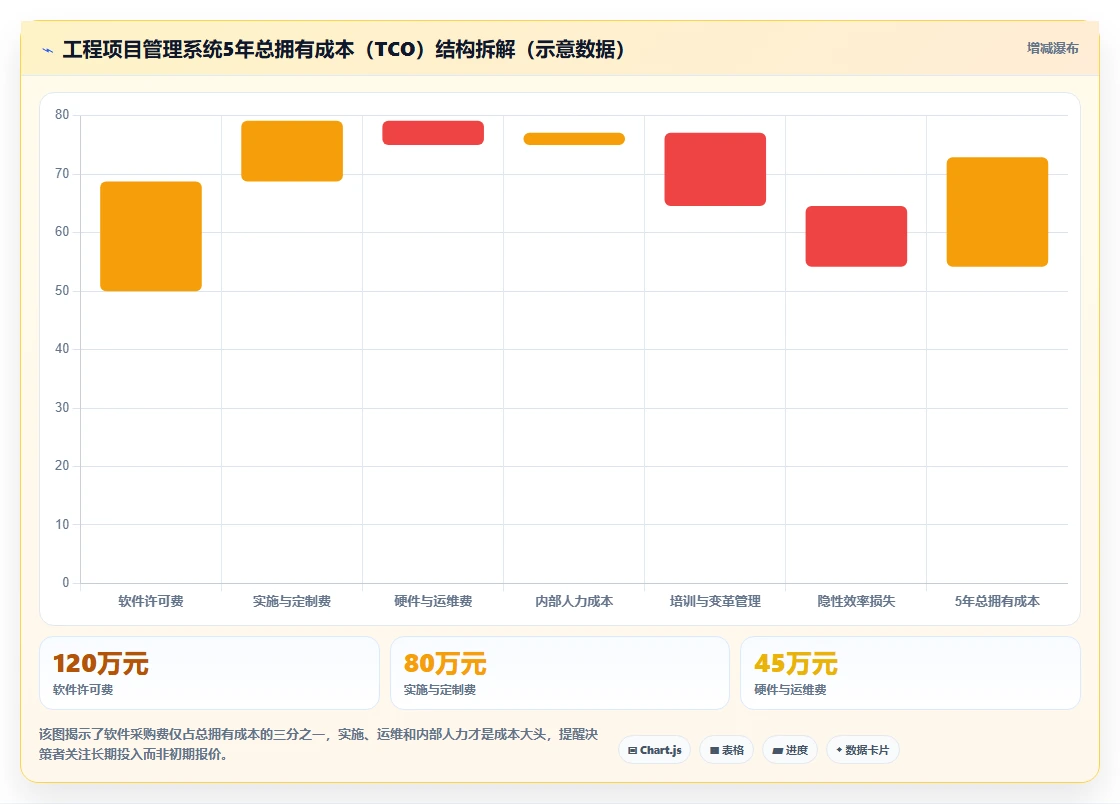
Task: Click the 80万元 实施与定制费 data card
Action: (560, 673)
